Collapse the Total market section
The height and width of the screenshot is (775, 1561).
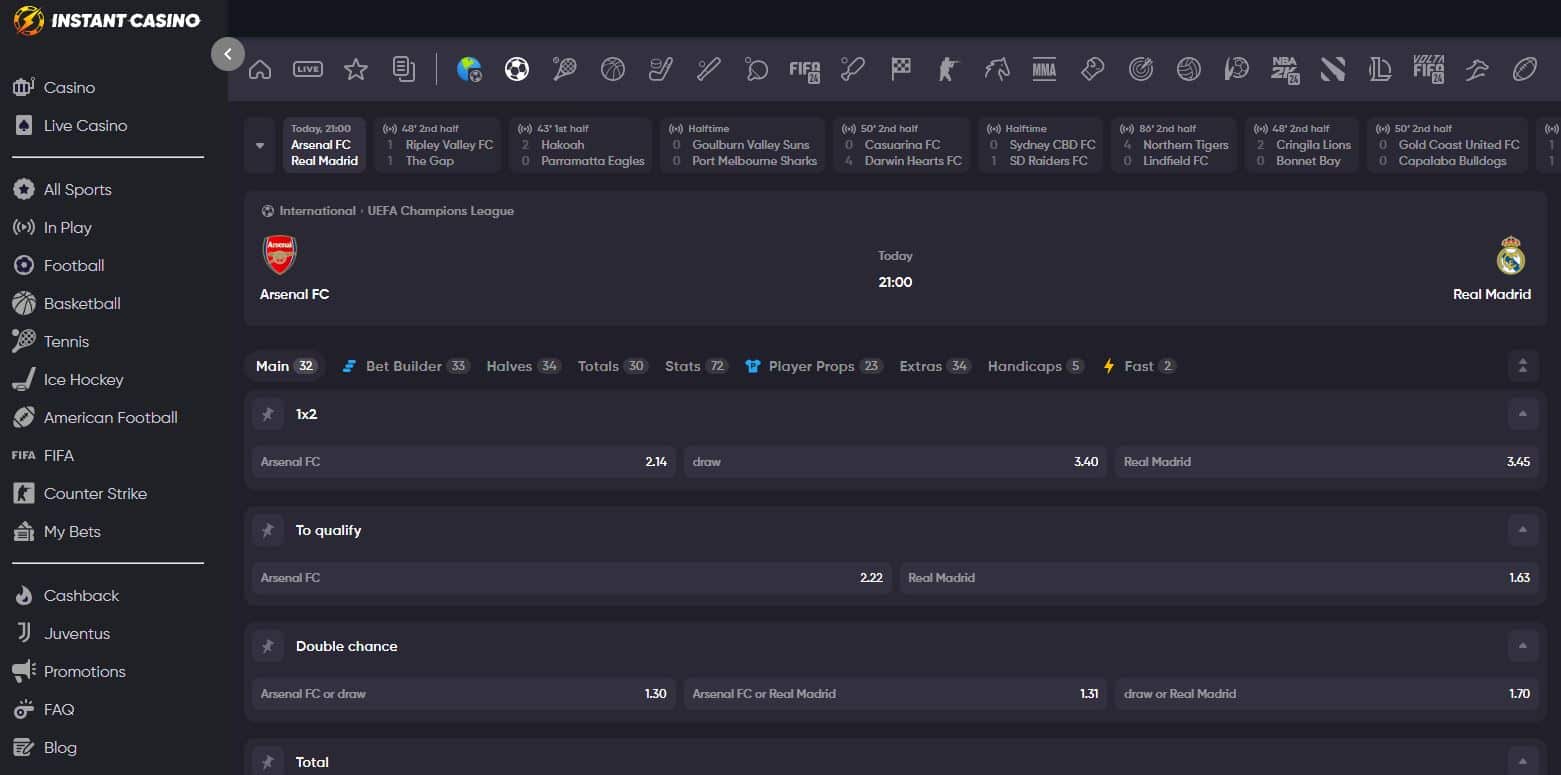[x=1523, y=761]
